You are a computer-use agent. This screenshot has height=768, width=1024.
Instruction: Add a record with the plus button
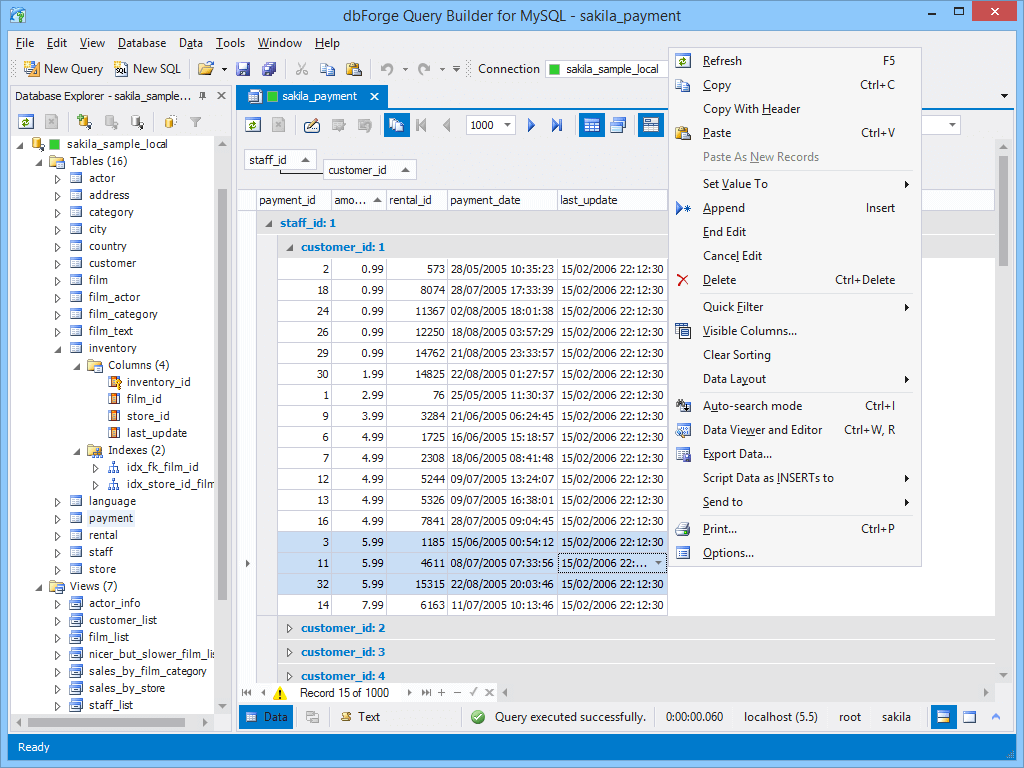[441, 692]
